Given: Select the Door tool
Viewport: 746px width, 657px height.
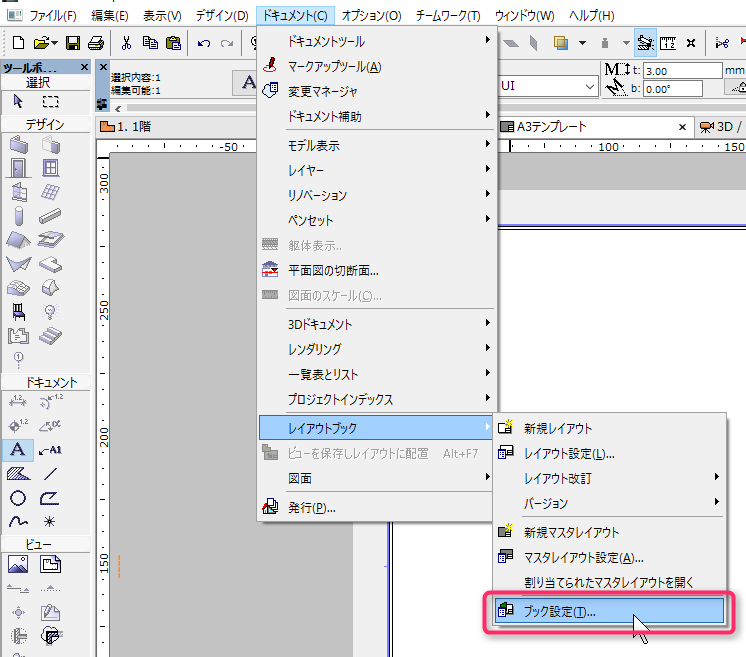Looking at the screenshot, I should point(19,168).
